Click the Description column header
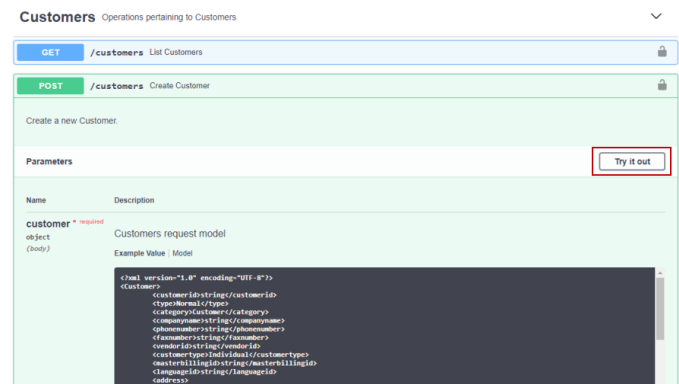This screenshot has width=679, height=384. tap(134, 200)
